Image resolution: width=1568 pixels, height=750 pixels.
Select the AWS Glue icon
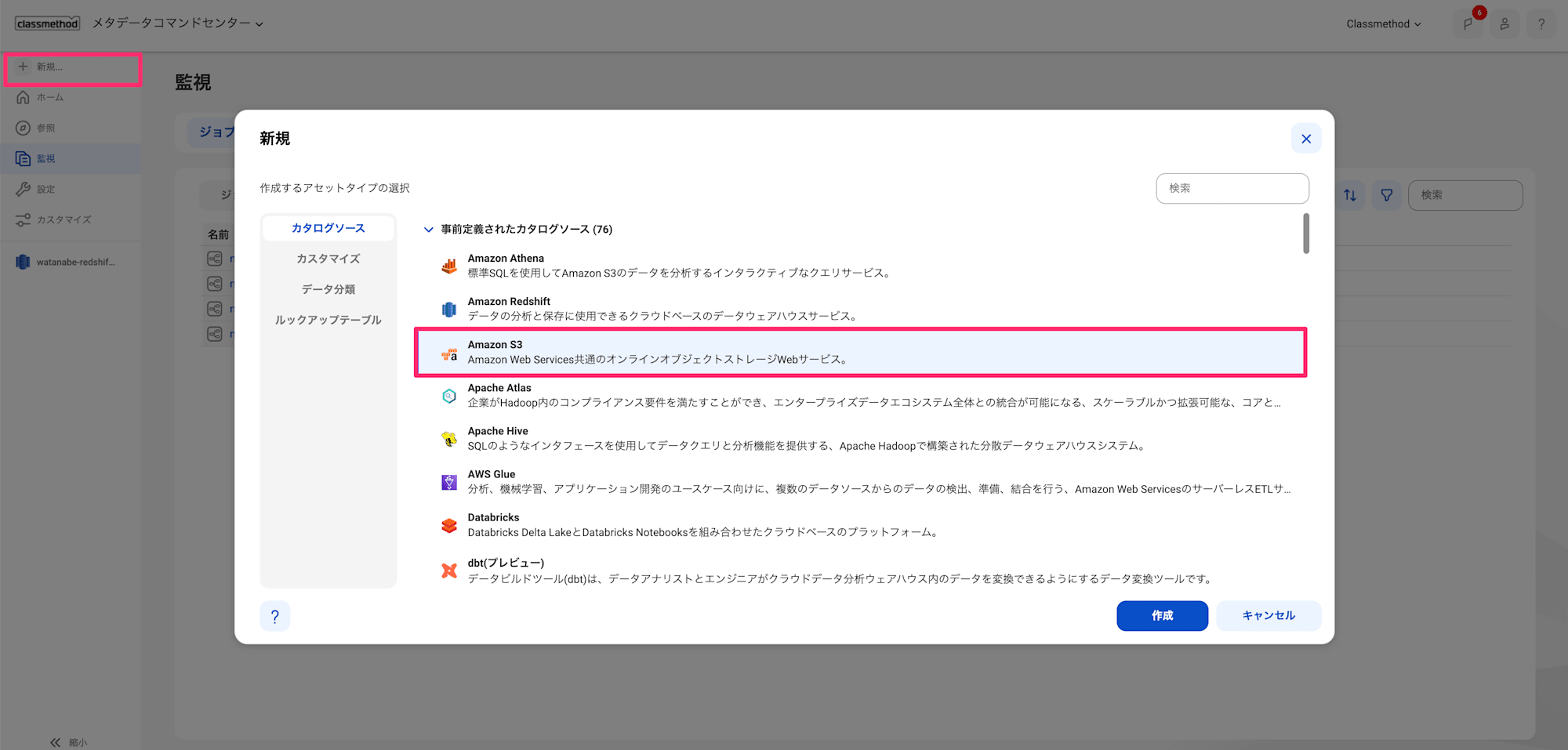pos(449,482)
